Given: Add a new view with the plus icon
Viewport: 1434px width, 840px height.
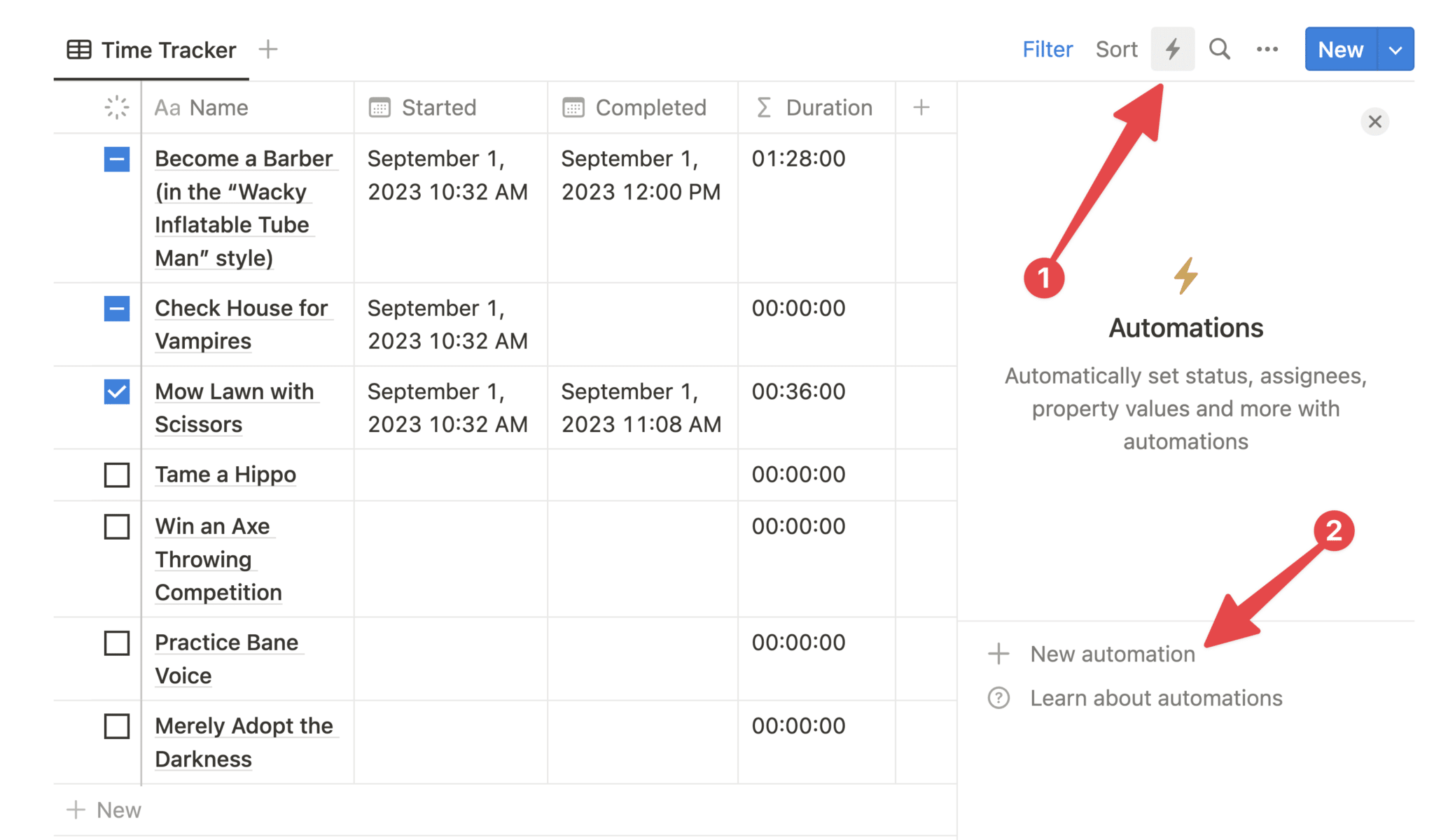Looking at the screenshot, I should click(x=268, y=49).
